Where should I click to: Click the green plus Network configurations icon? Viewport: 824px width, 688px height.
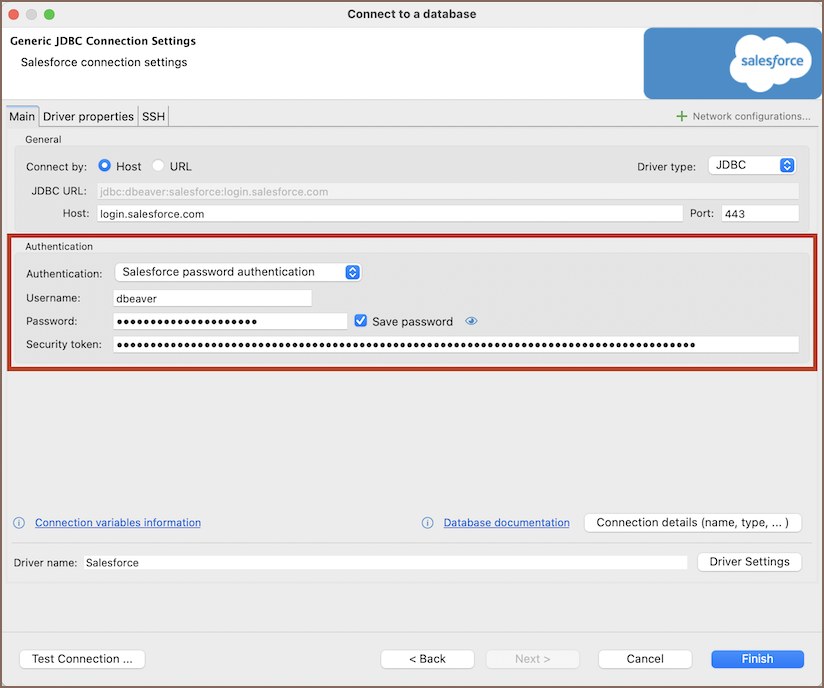(x=682, y=116)
